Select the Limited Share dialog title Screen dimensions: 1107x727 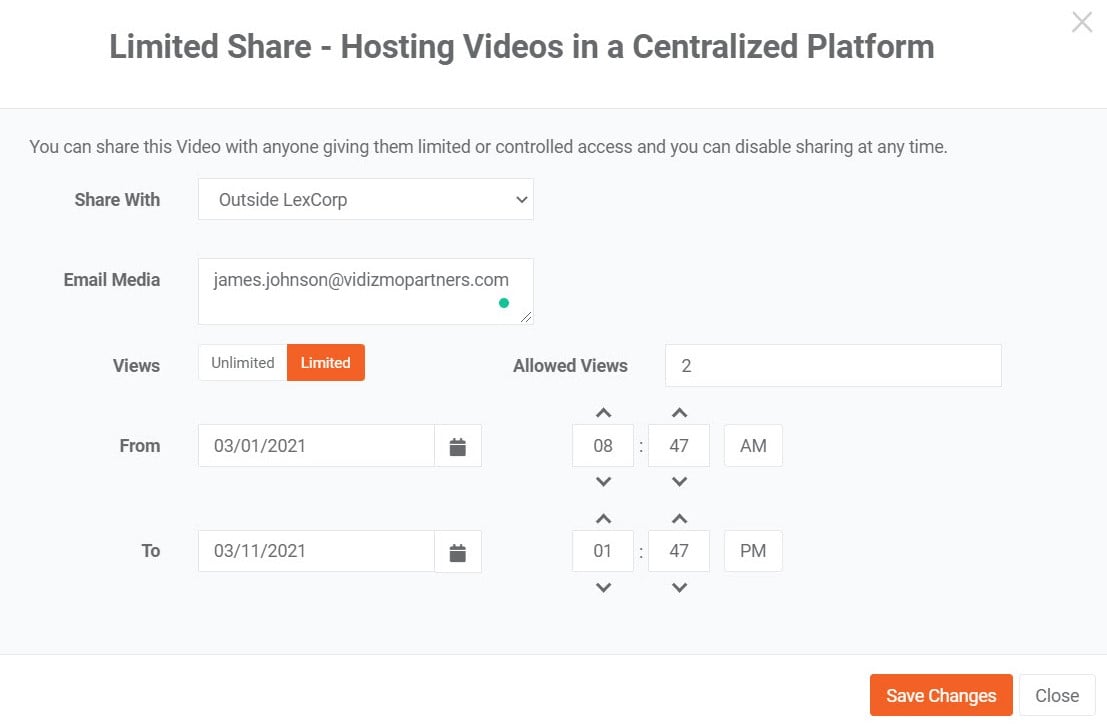pyautogui.click(x=522, y=46)
